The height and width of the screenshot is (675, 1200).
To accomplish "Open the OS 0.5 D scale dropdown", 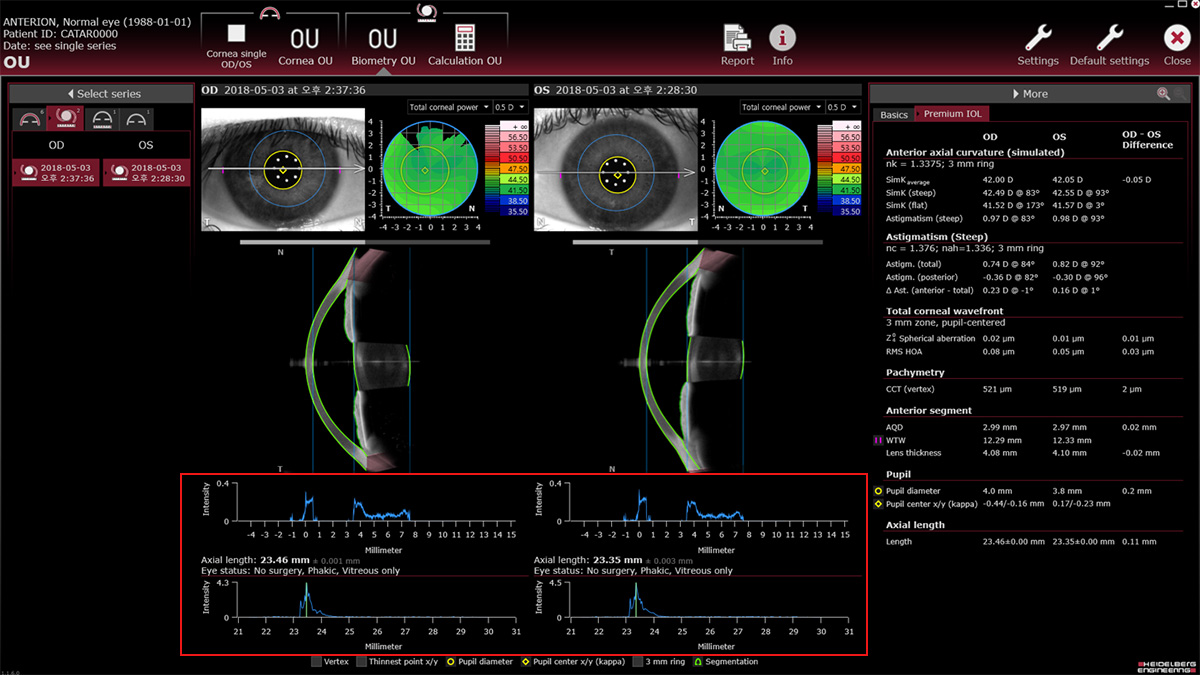I will (843, 107).
